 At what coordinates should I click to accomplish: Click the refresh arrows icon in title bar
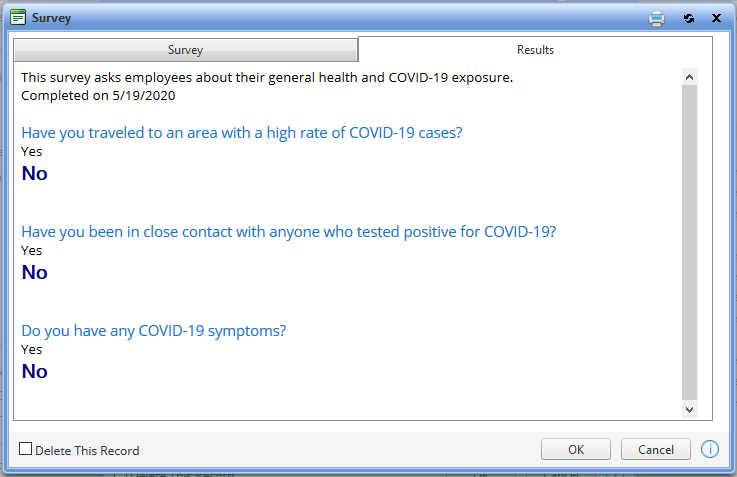tap(689, 18)
